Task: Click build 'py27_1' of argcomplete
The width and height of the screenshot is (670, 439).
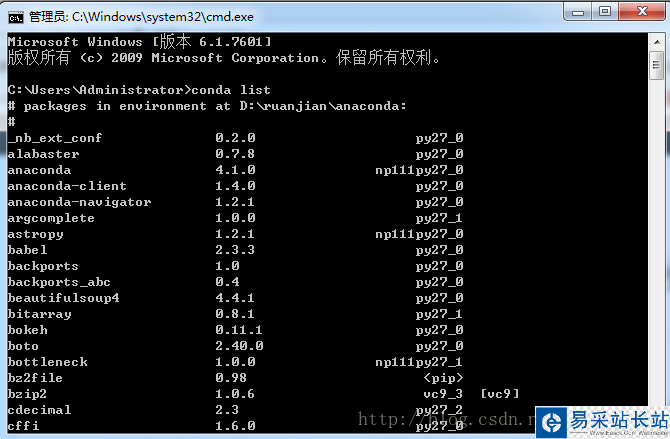Action: [x=439, y=218]
